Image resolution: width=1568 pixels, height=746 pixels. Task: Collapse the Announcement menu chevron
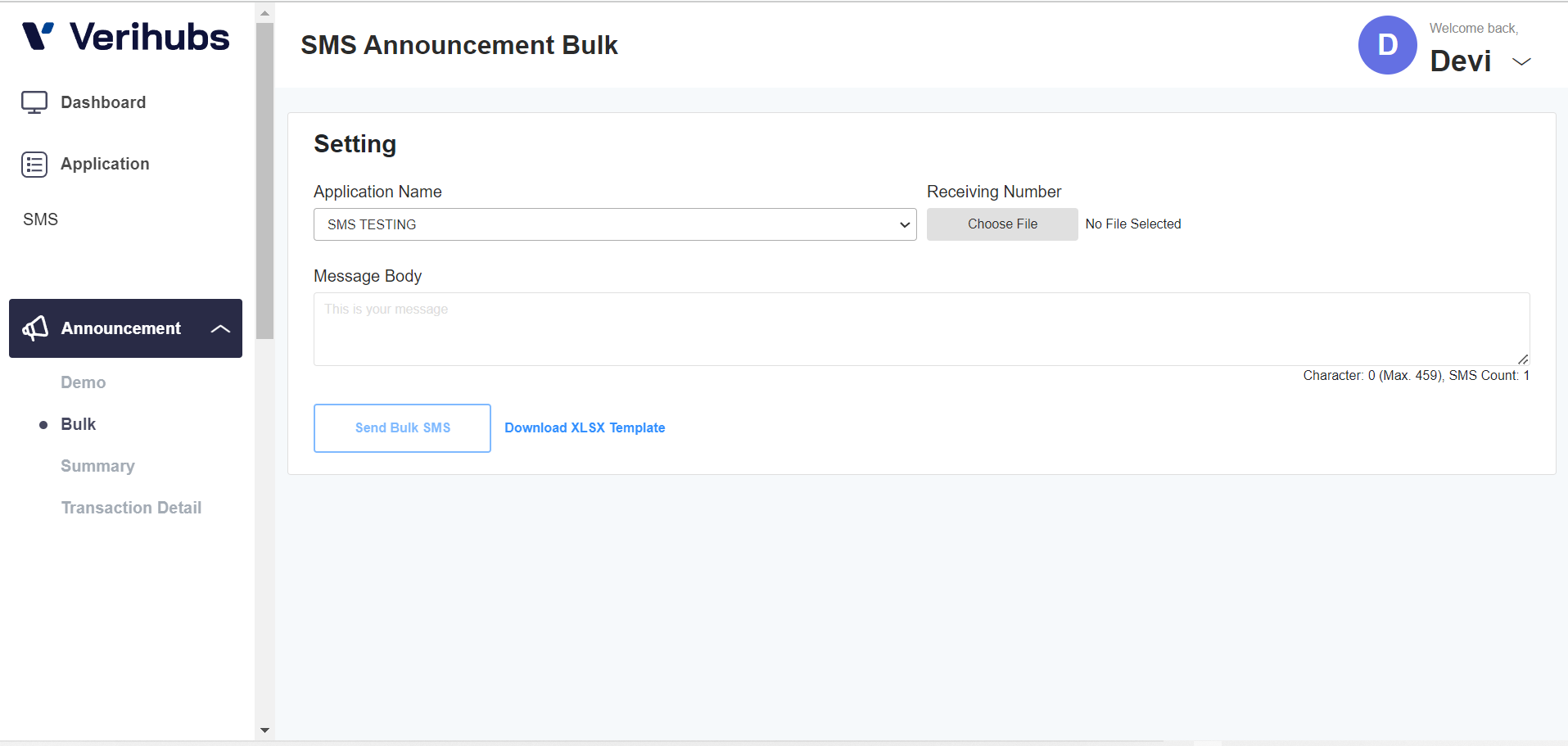click(x=220, y=328)
